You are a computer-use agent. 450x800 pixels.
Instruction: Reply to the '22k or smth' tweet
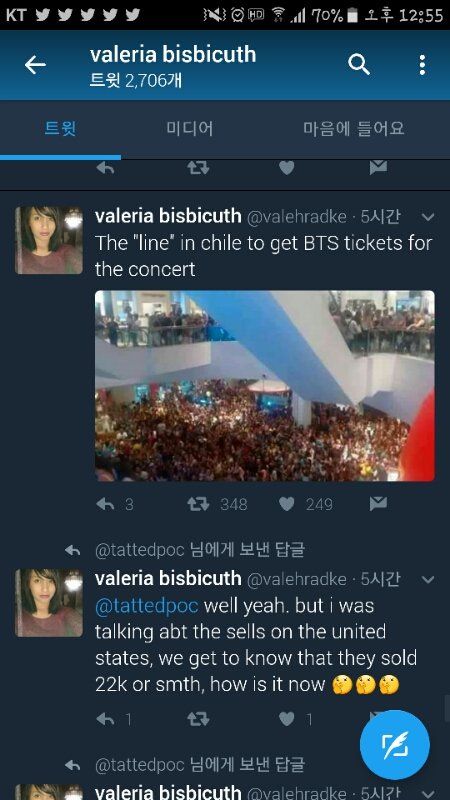tap(105, 719)
